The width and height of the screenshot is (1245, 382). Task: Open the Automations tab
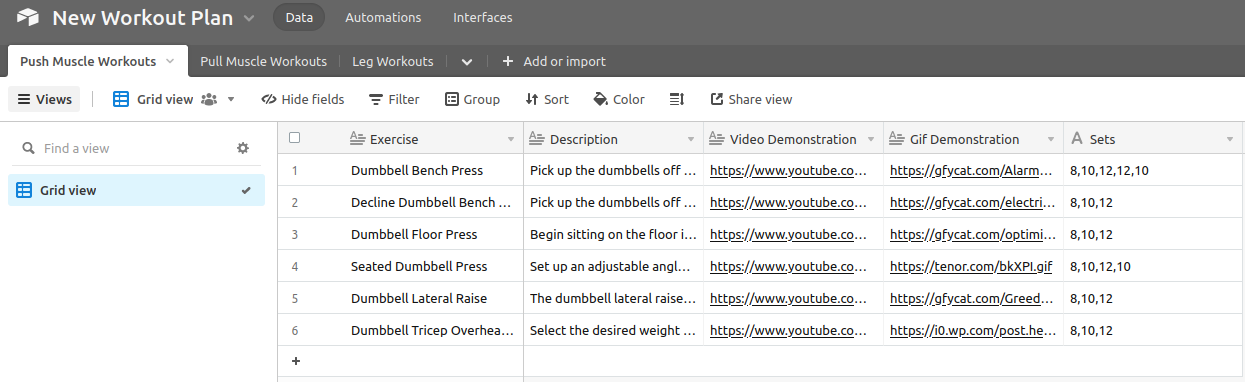(x=383, y=18)
